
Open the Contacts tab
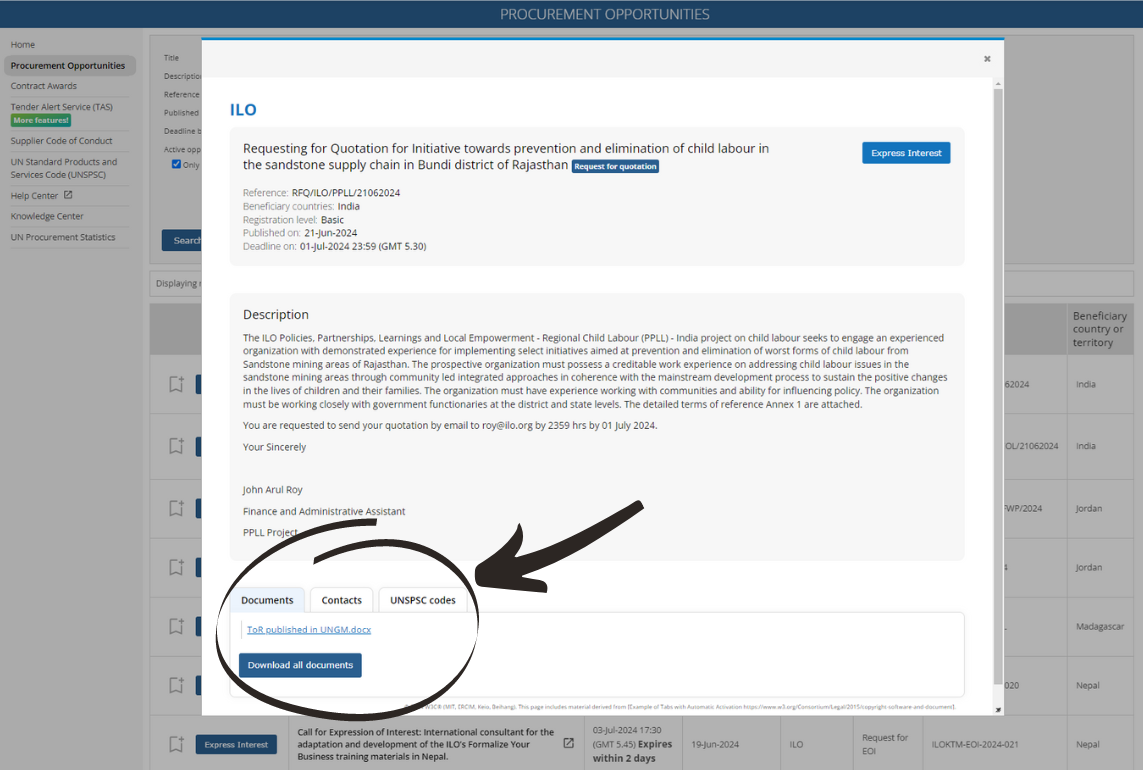tap(341, 600)
